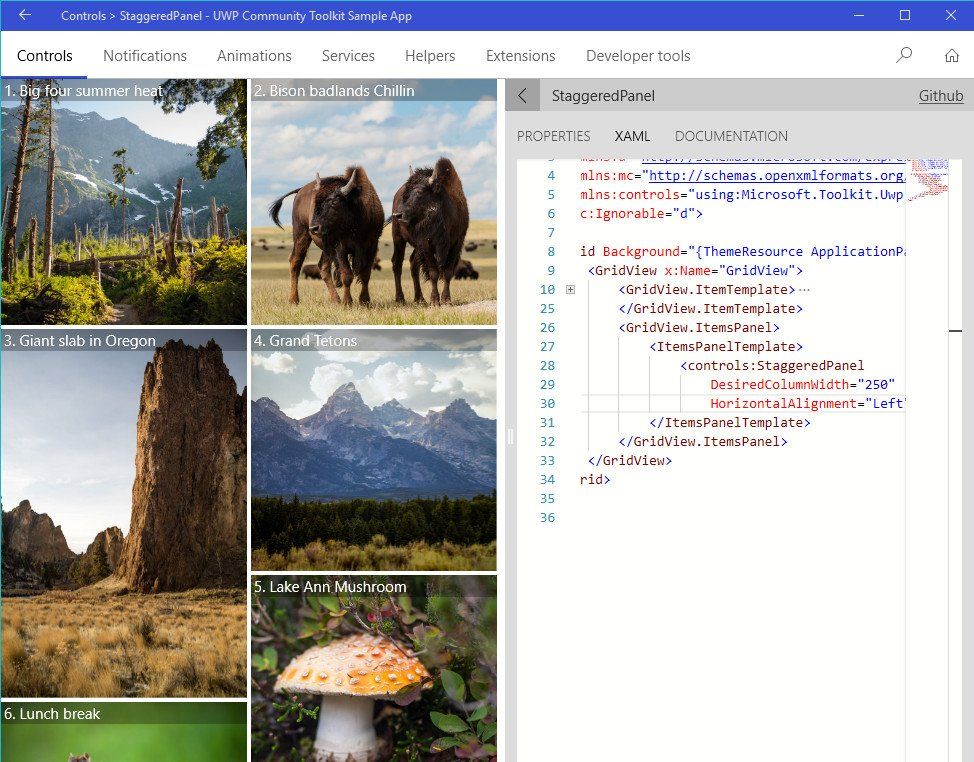Select the Grand Tetons picture
This screenshot has width=974, height=762.
click(373, 450)
